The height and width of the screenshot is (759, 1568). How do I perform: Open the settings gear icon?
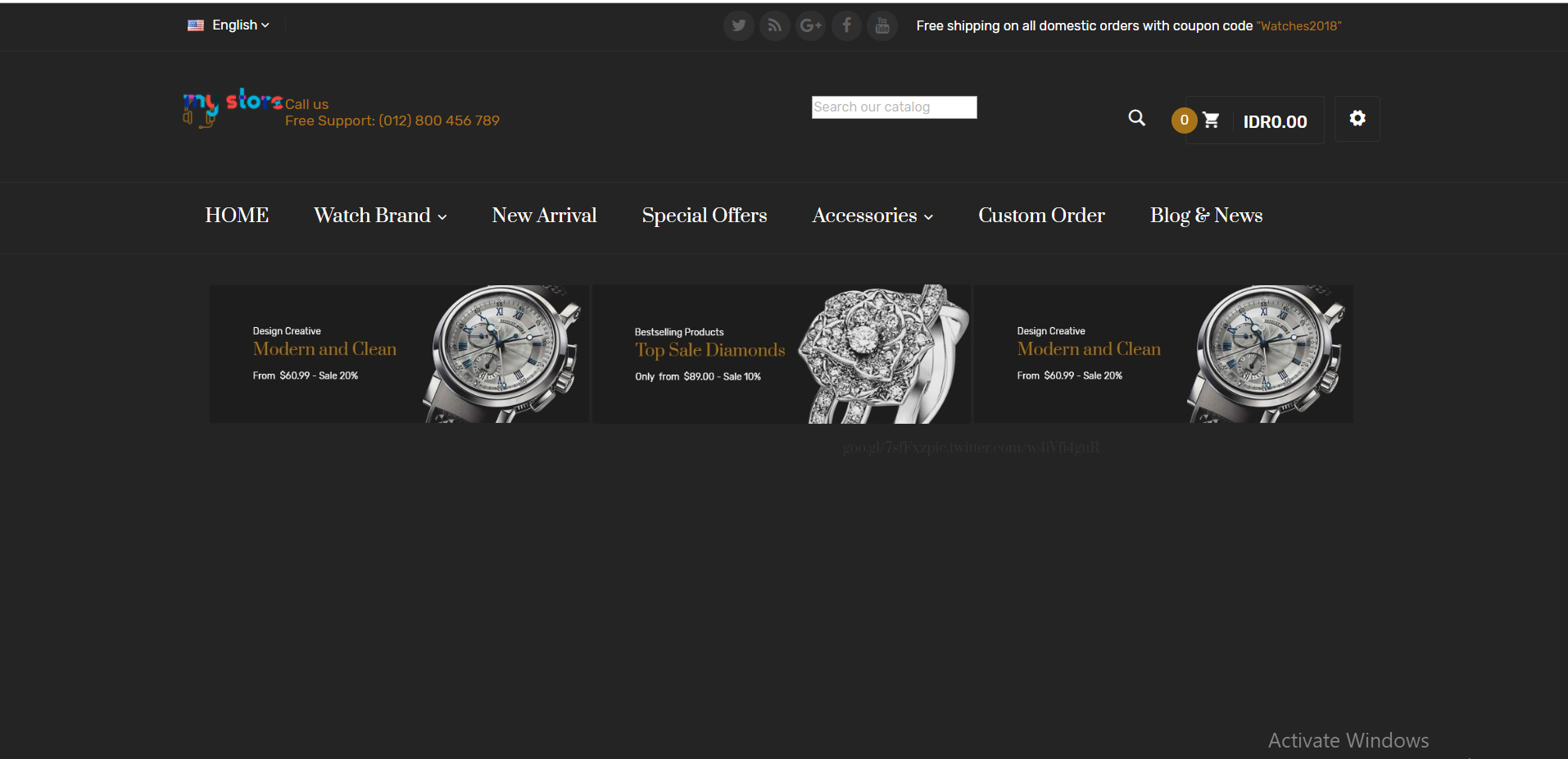(1357, 119)
